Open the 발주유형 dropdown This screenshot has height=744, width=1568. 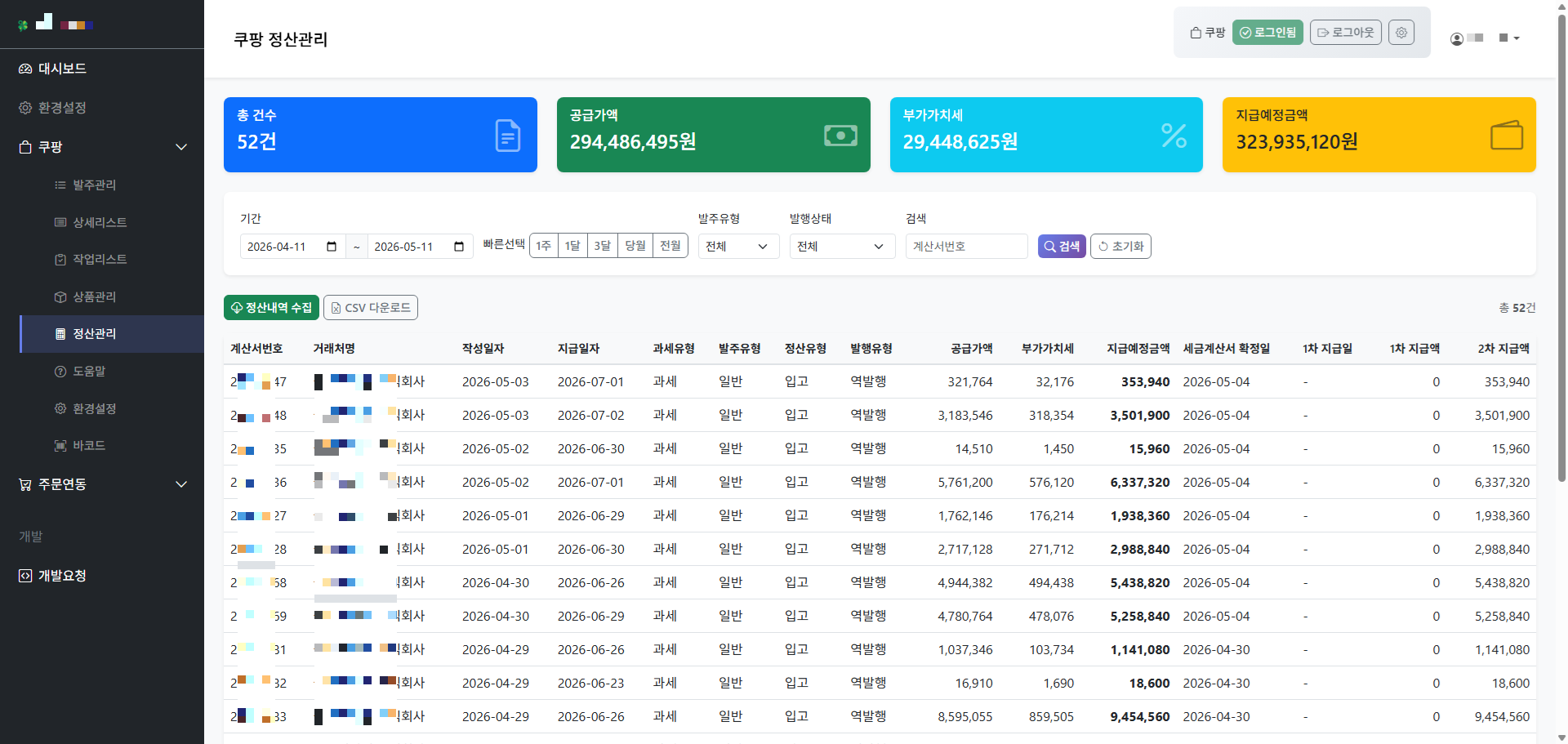(x=738, y=247)
